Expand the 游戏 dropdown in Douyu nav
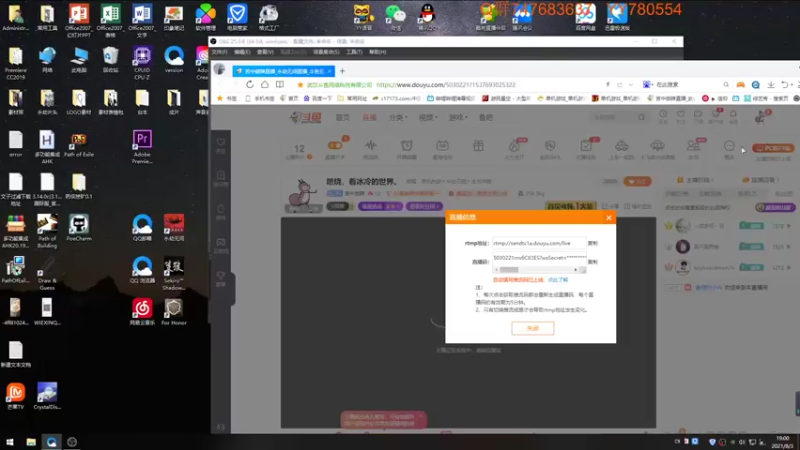800x450 pixels. click(458, 117)
